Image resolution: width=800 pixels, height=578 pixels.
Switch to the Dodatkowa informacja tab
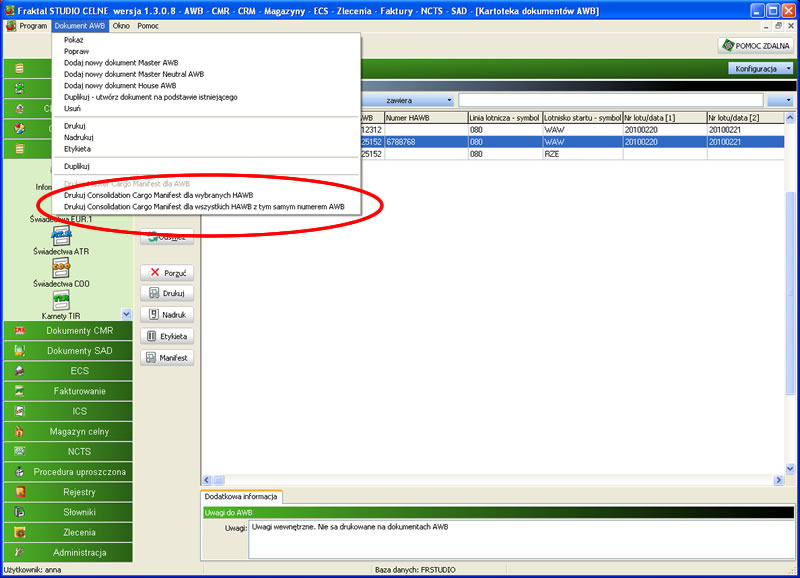pos(241,496)
